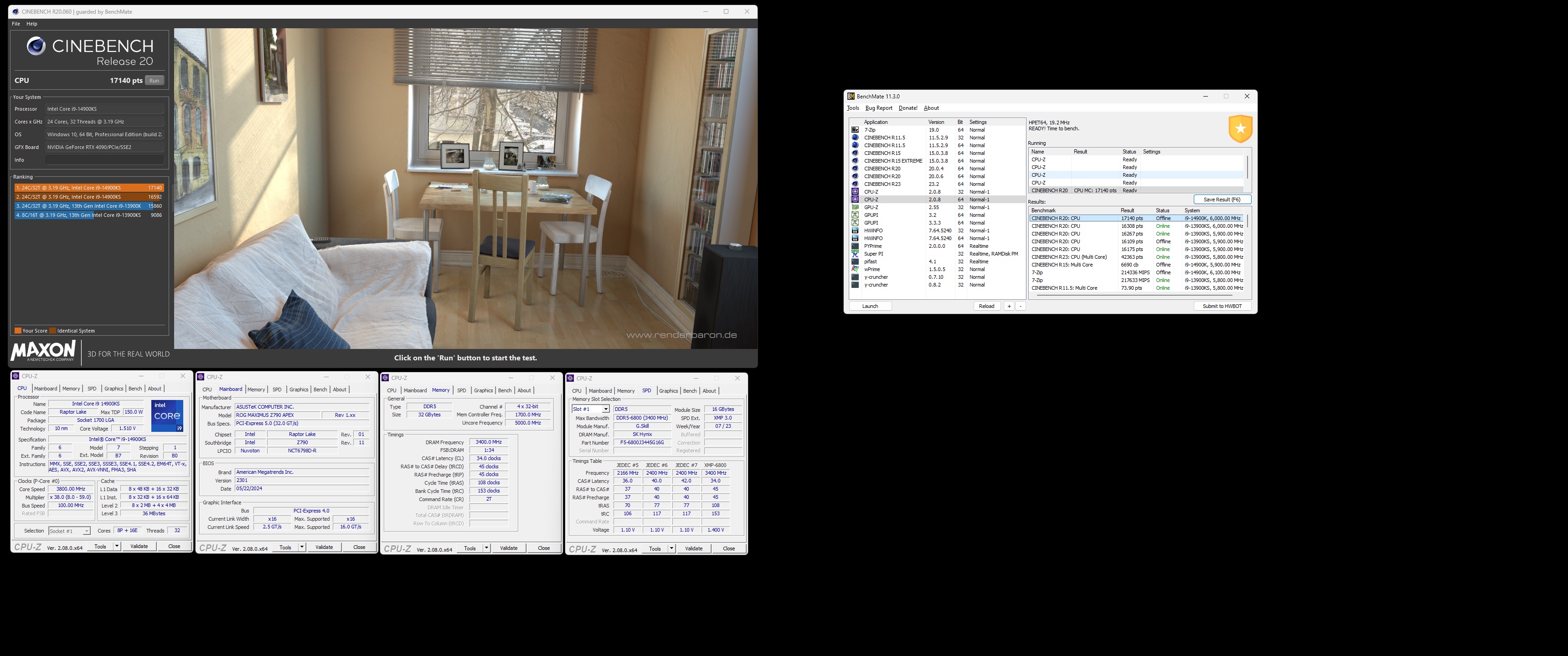The image size is (1568, 656).
Task: Select GPU-Z icon in BenchMate list
Action: (x=855, y=208)
